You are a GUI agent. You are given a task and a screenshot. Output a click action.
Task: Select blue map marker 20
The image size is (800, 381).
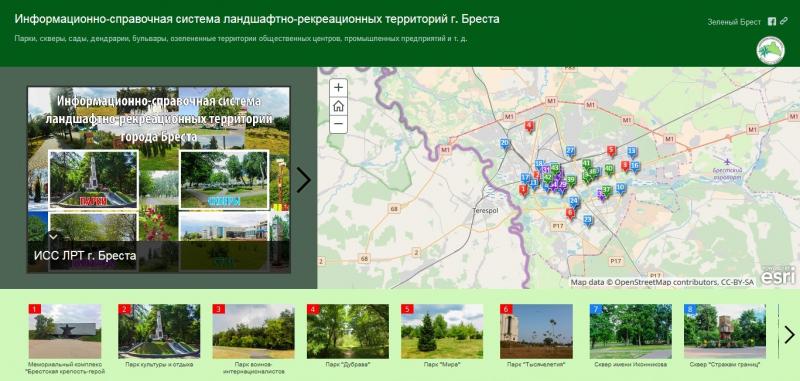point(505,144)
